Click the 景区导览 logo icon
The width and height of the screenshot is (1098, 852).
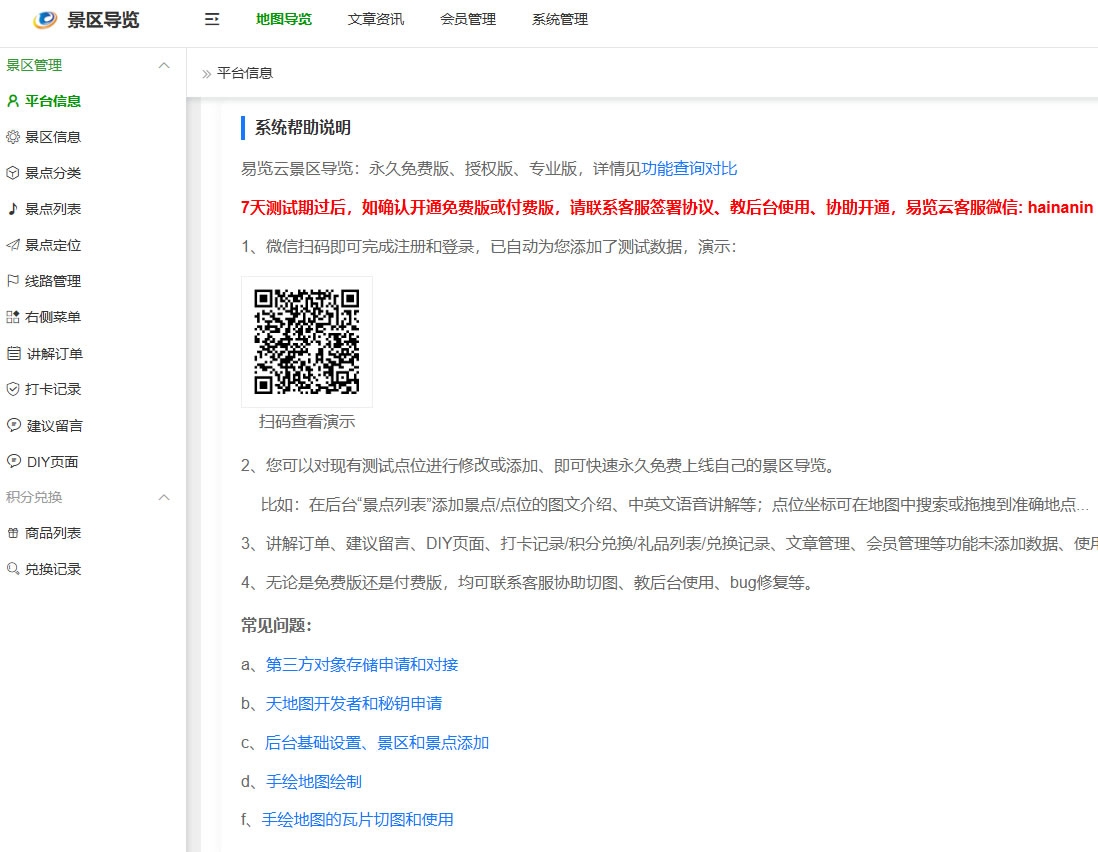(46, 20)
